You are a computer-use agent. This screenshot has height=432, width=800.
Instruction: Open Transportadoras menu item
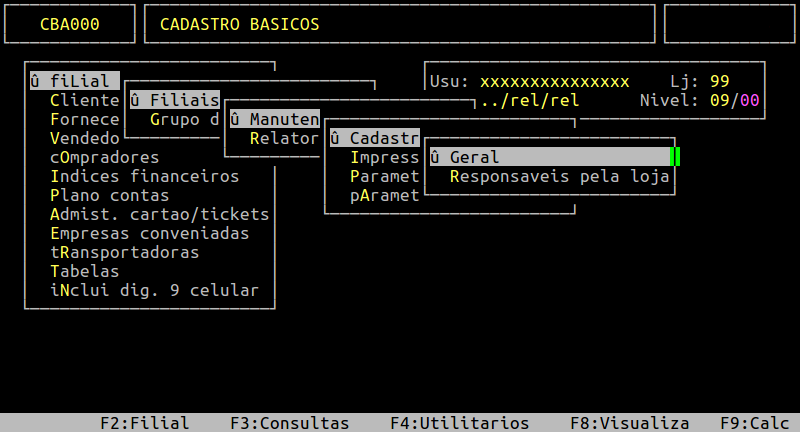click(x=124, y=252)
